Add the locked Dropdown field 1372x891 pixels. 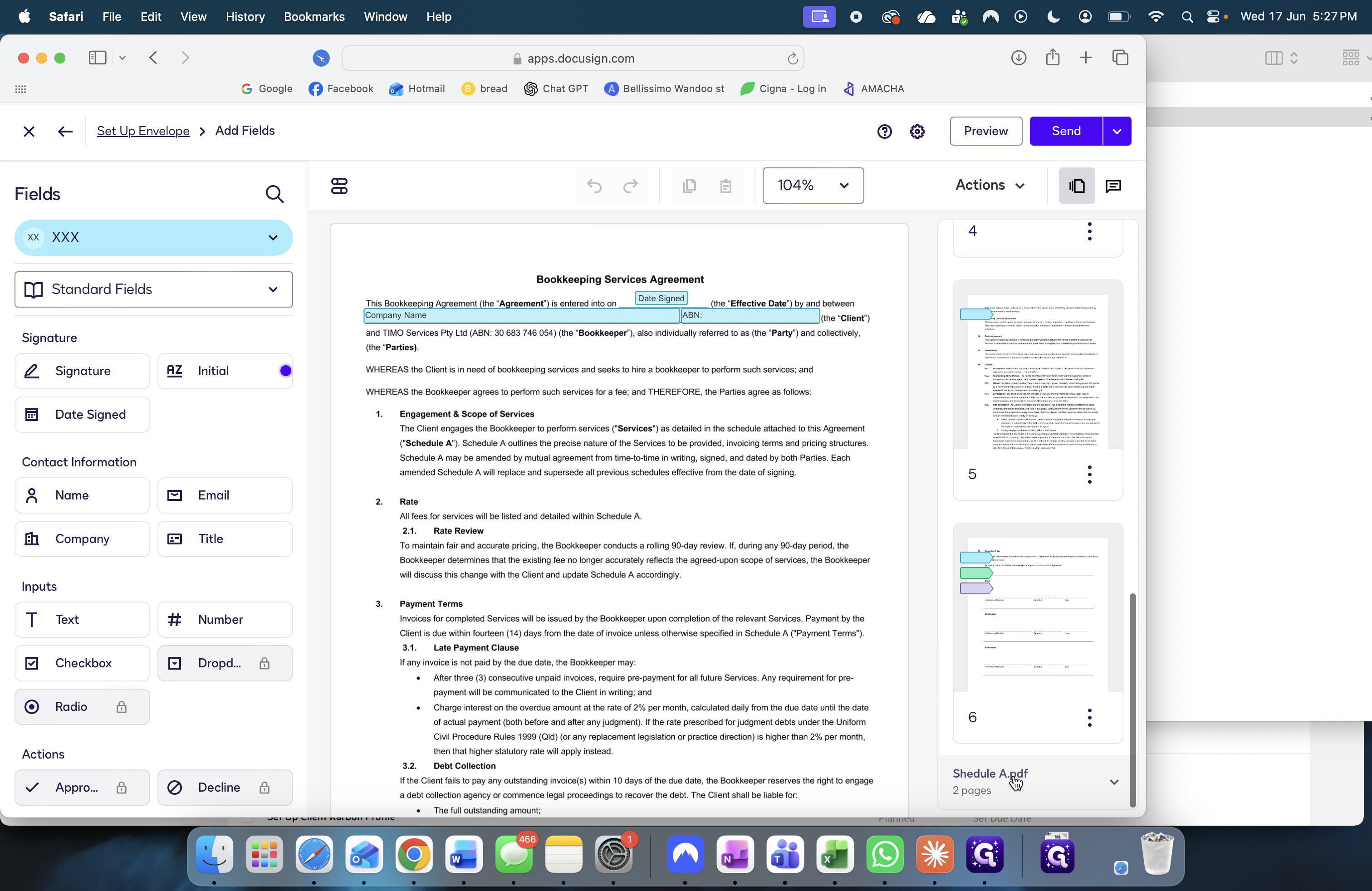225,663
